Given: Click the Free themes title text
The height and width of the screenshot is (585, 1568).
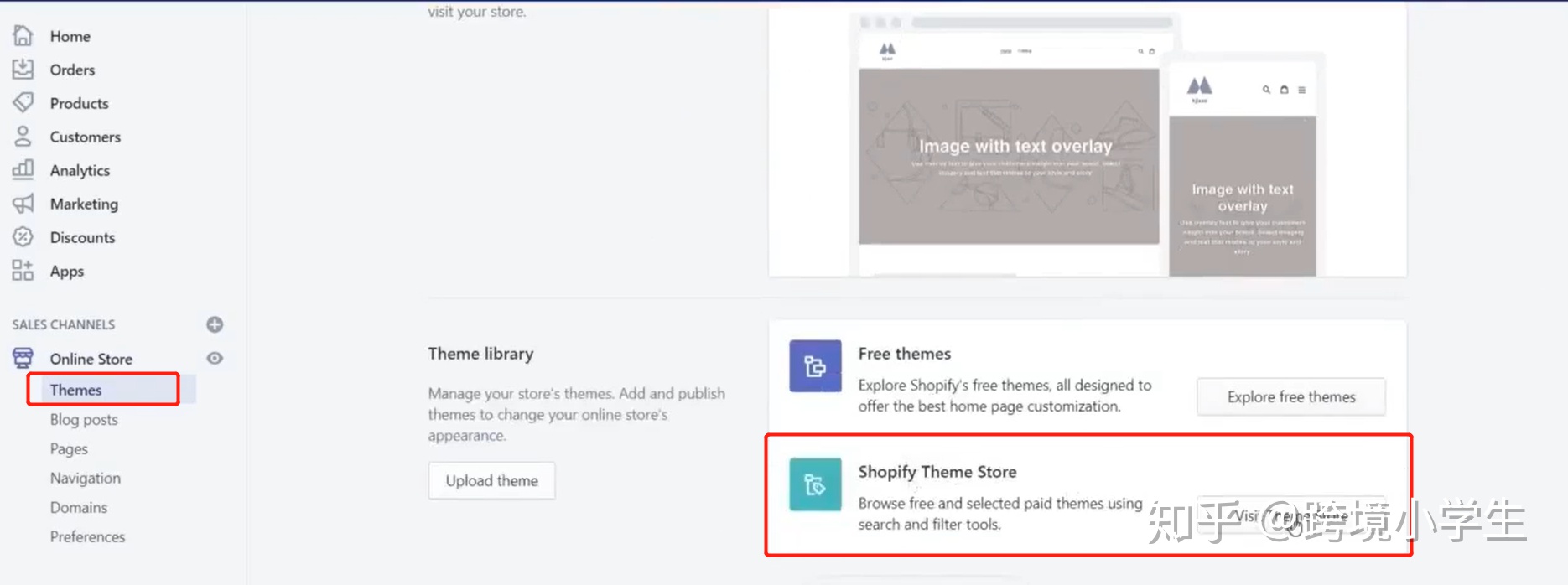Looking at the screenshot, I should coord(905,354).
